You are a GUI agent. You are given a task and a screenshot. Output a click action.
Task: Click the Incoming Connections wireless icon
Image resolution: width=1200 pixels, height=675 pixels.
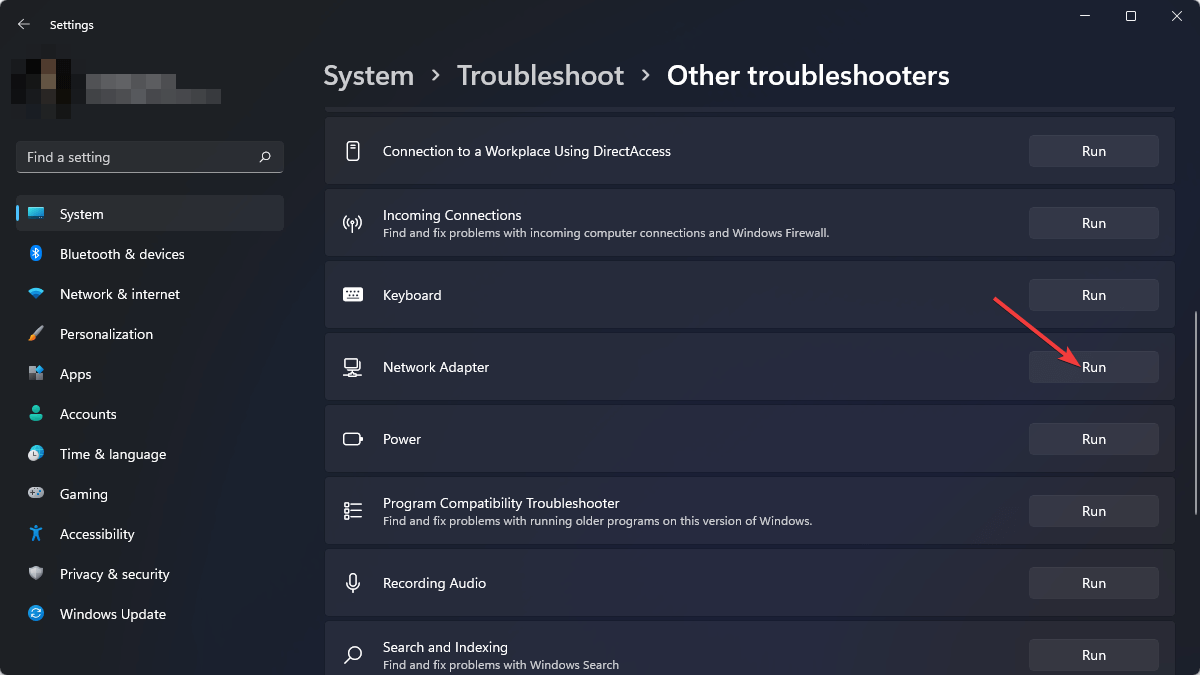coord(352,222)
